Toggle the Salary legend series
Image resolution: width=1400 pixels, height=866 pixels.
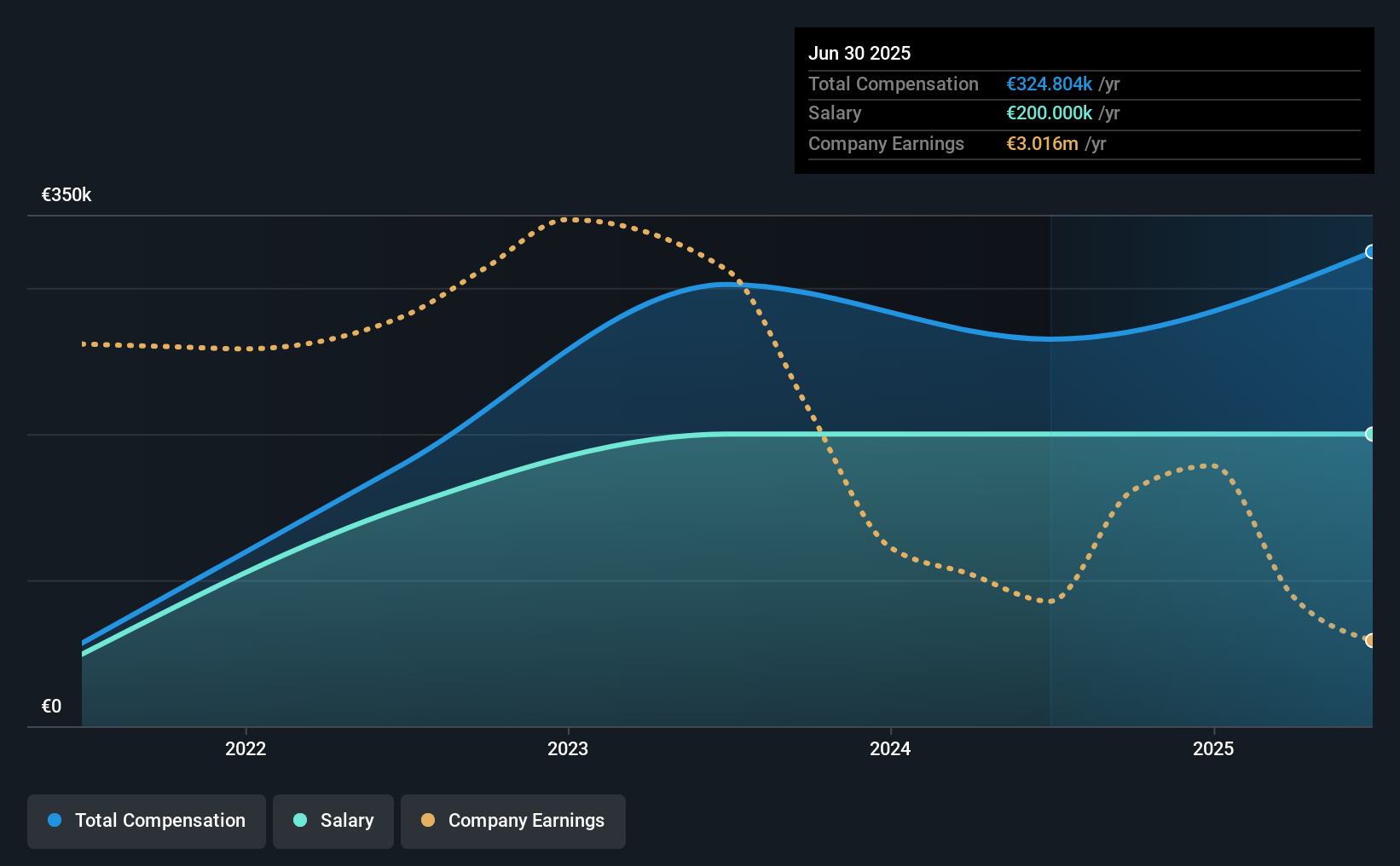click(333, 821)
